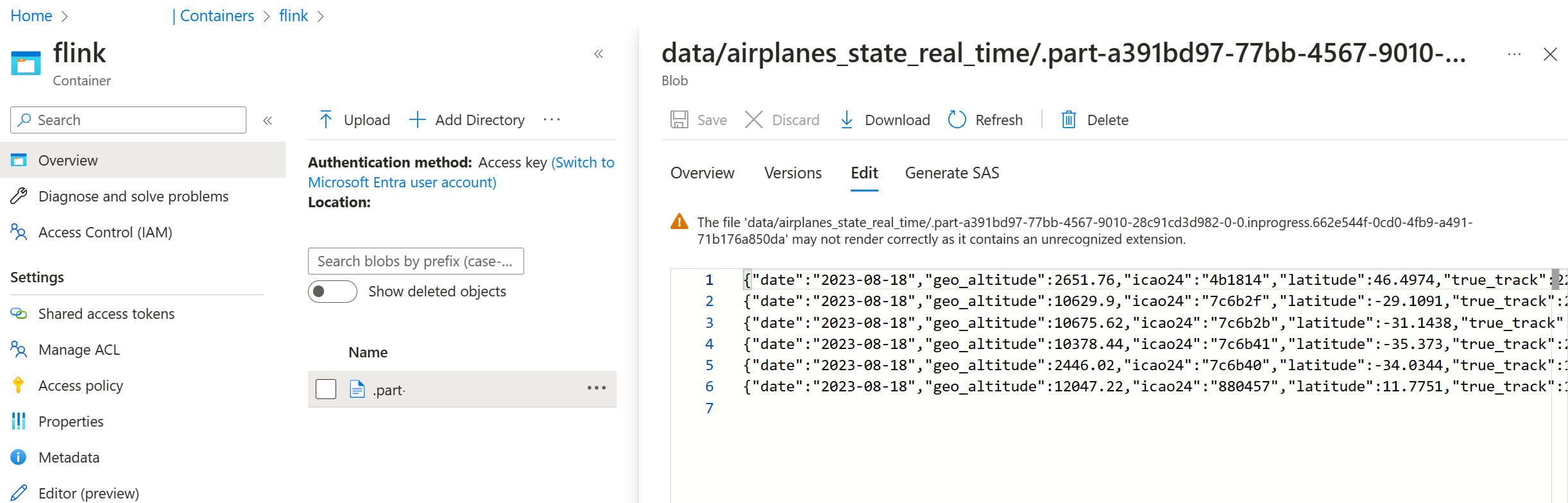
Task: Open more options for .part blob
Action: (x=597, y=388)
